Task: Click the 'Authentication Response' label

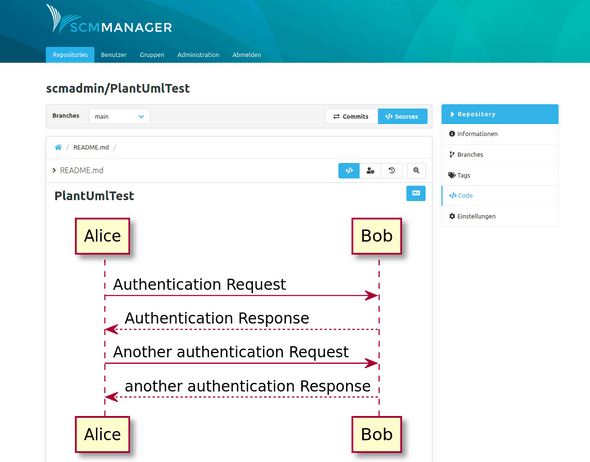Action: 217,319
